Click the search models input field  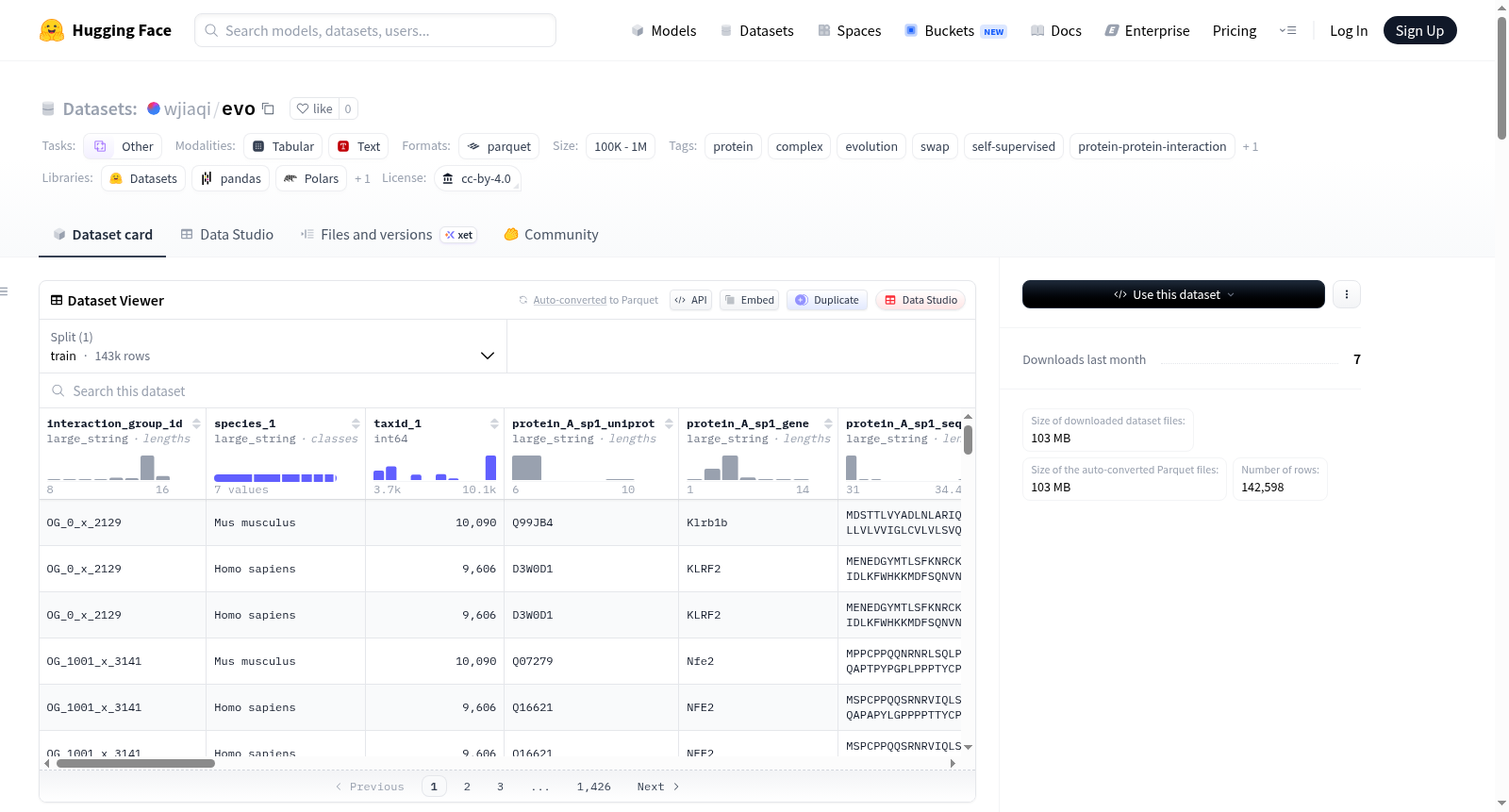[x=375, y=30]
